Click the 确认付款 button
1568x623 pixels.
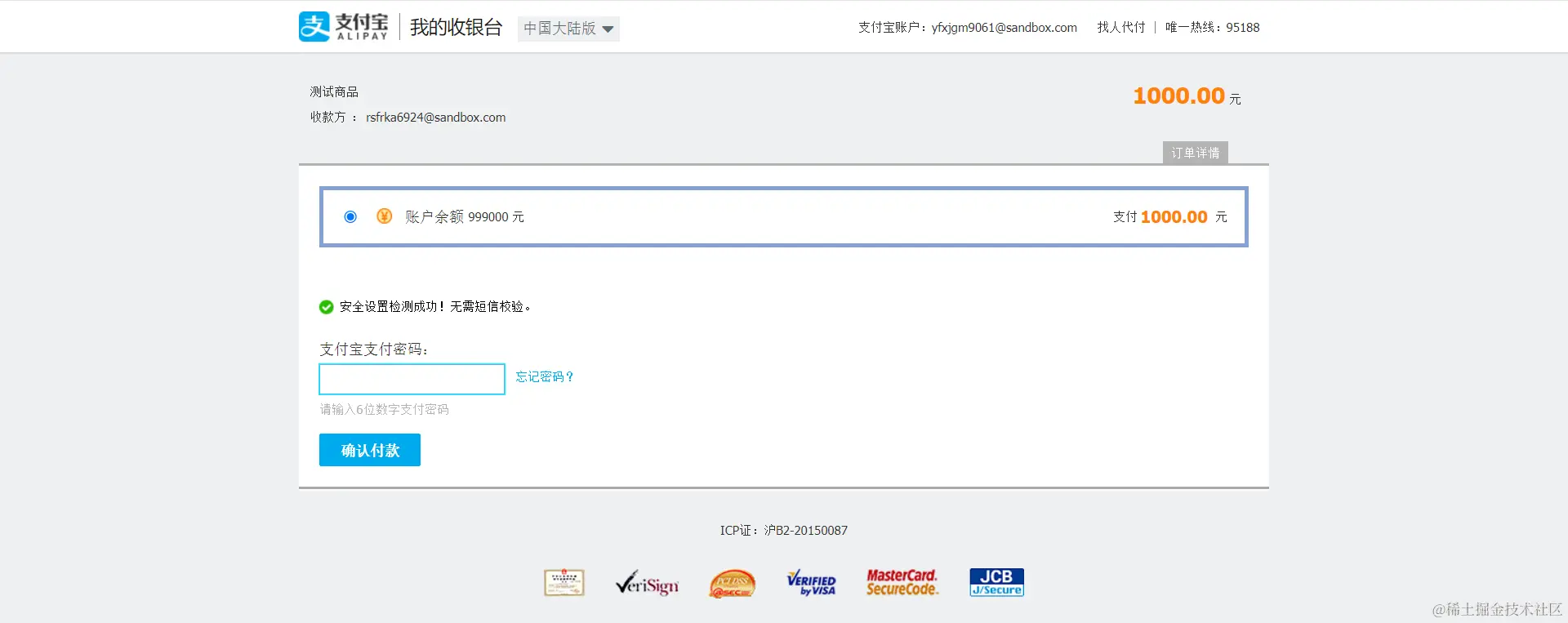370,450
